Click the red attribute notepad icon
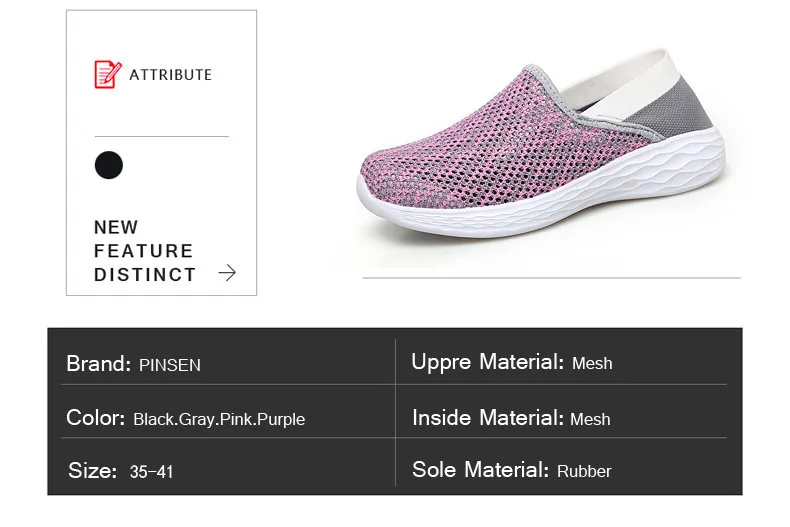This screenshot has width=790, height=527. pyautogui.click(x=108, y=75)
